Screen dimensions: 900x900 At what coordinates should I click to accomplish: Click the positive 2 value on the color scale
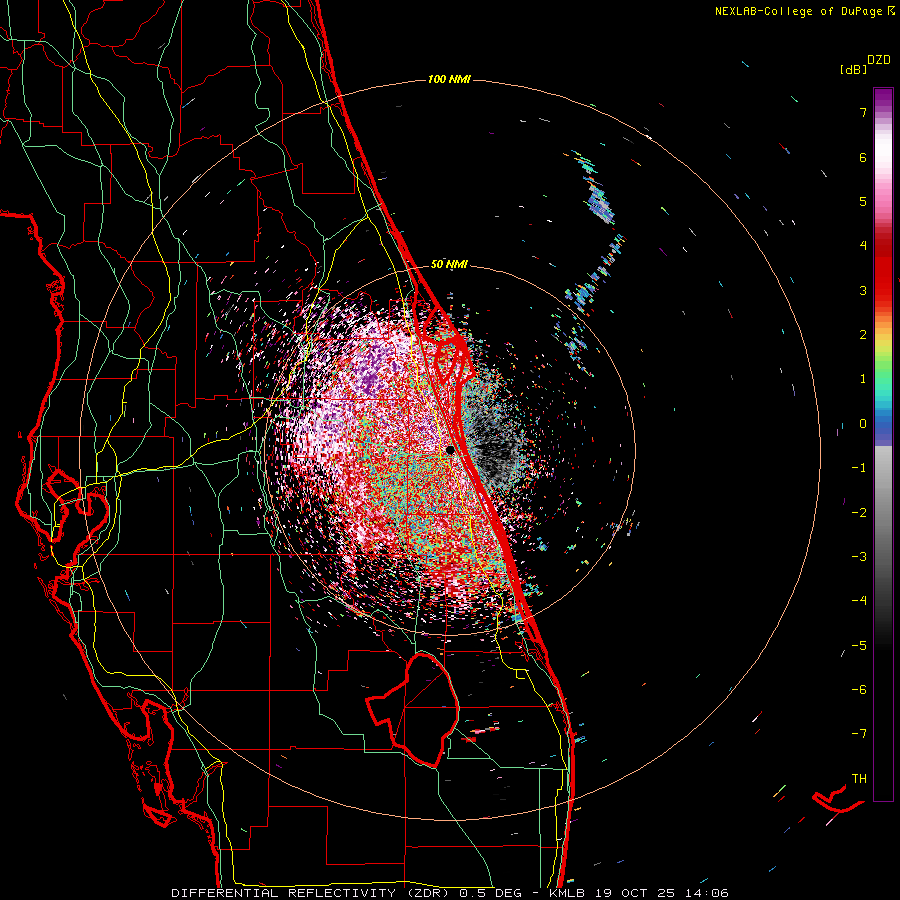(863, 335)
